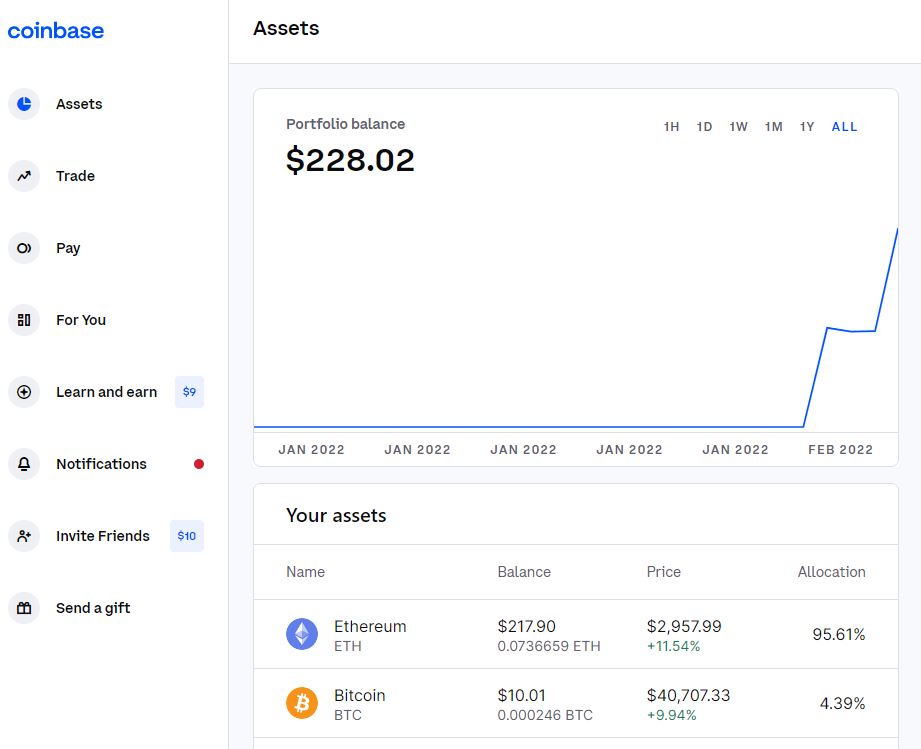This screenshot has width=921, height=749.
Task: Click the Pay icon in sidebar
Action: pos(24,248)
